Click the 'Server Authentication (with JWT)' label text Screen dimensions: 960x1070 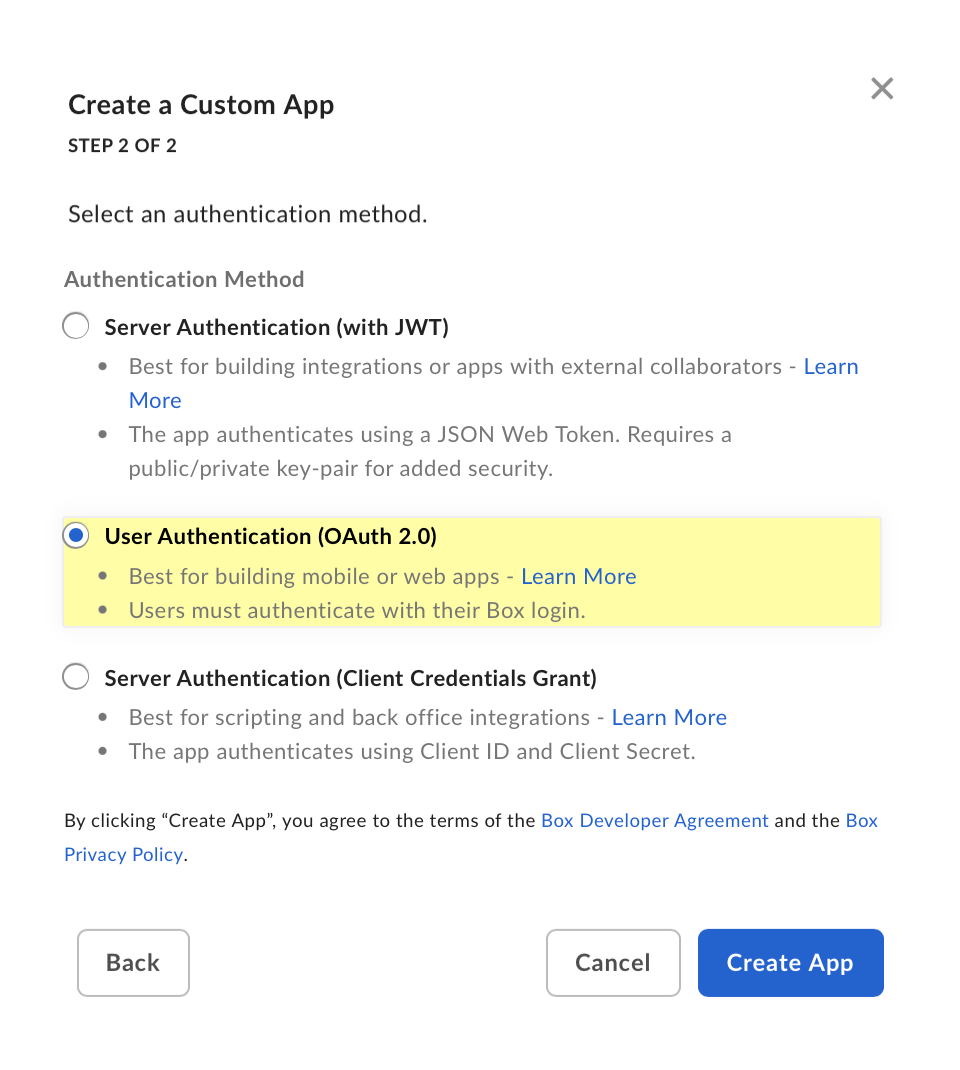tap(276, 327)
